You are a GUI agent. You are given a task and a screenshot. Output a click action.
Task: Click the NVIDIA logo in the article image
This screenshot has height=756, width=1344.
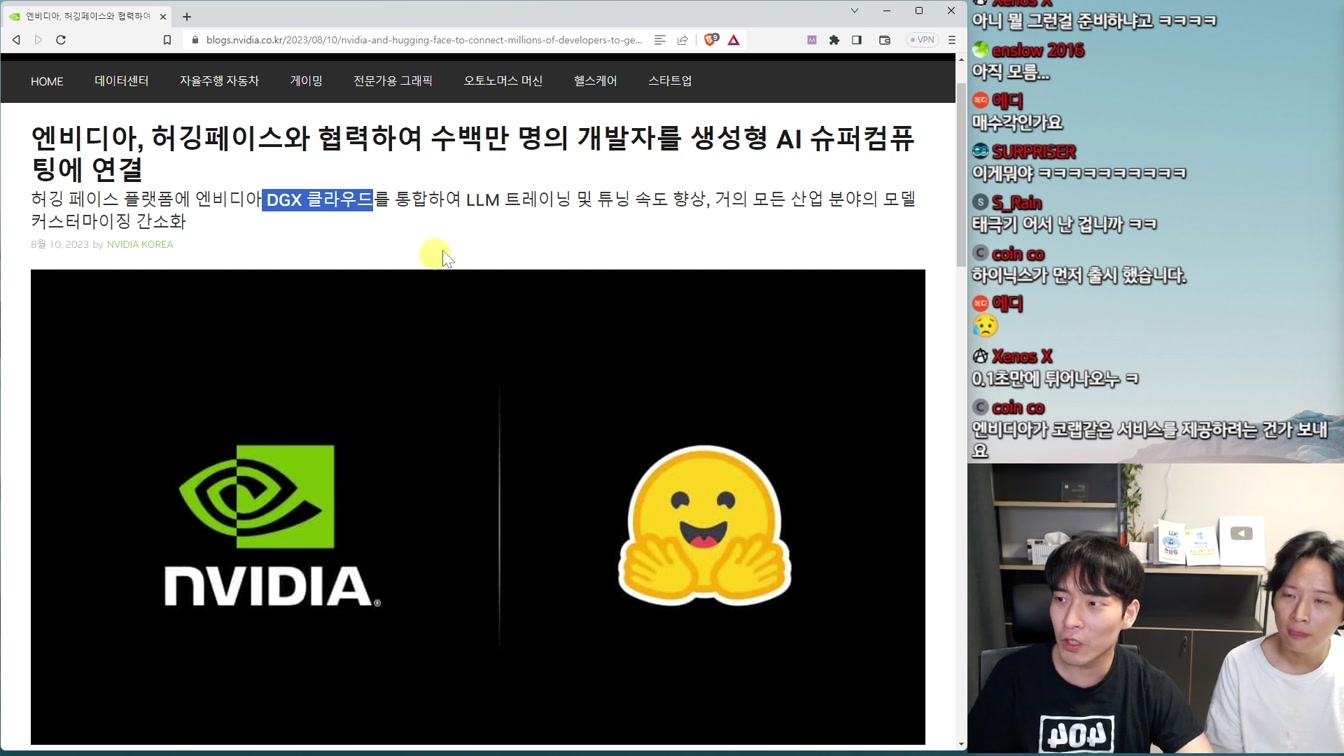point(272,525)
